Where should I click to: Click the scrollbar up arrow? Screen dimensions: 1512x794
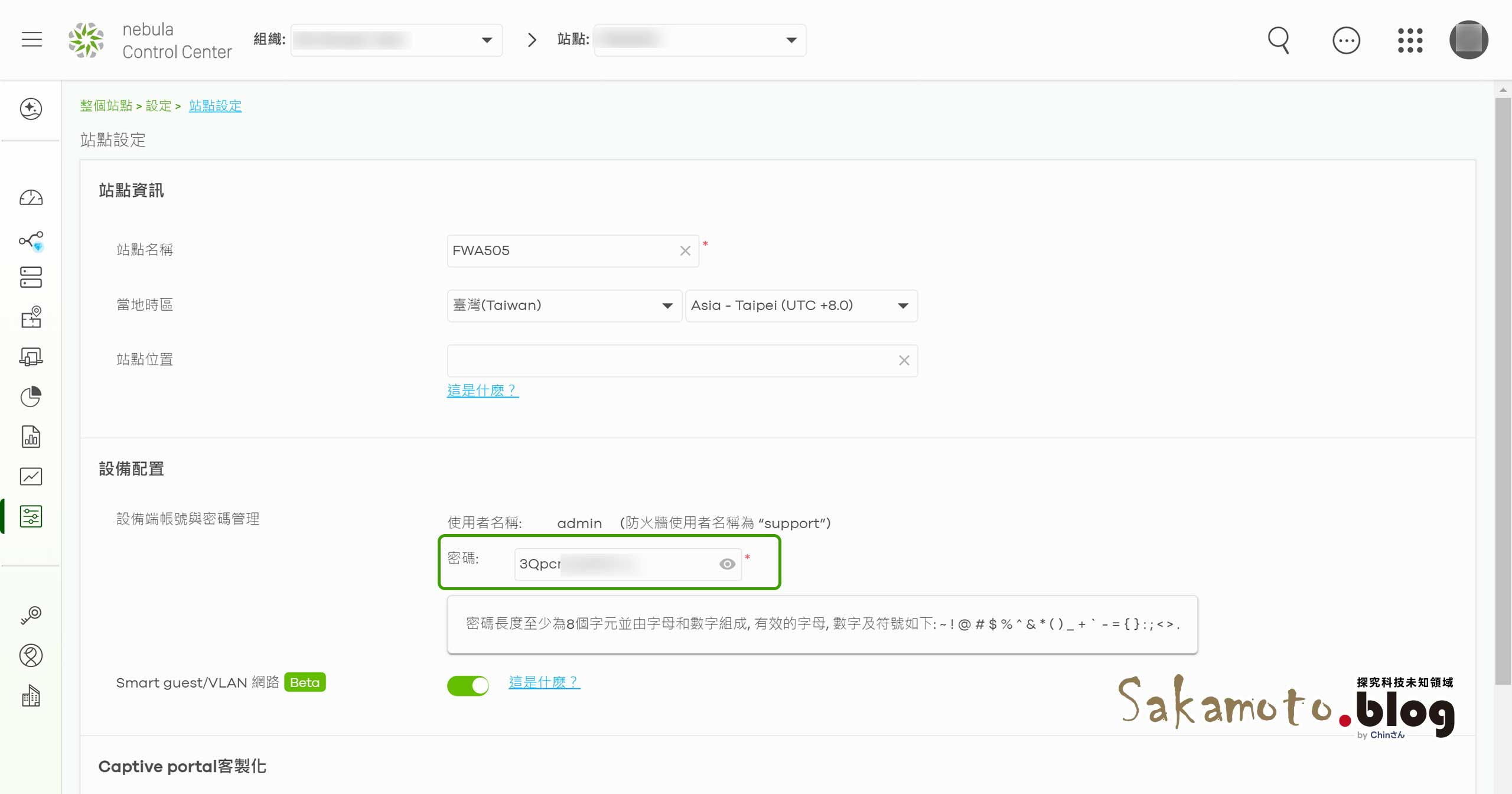coord(1503,90)
